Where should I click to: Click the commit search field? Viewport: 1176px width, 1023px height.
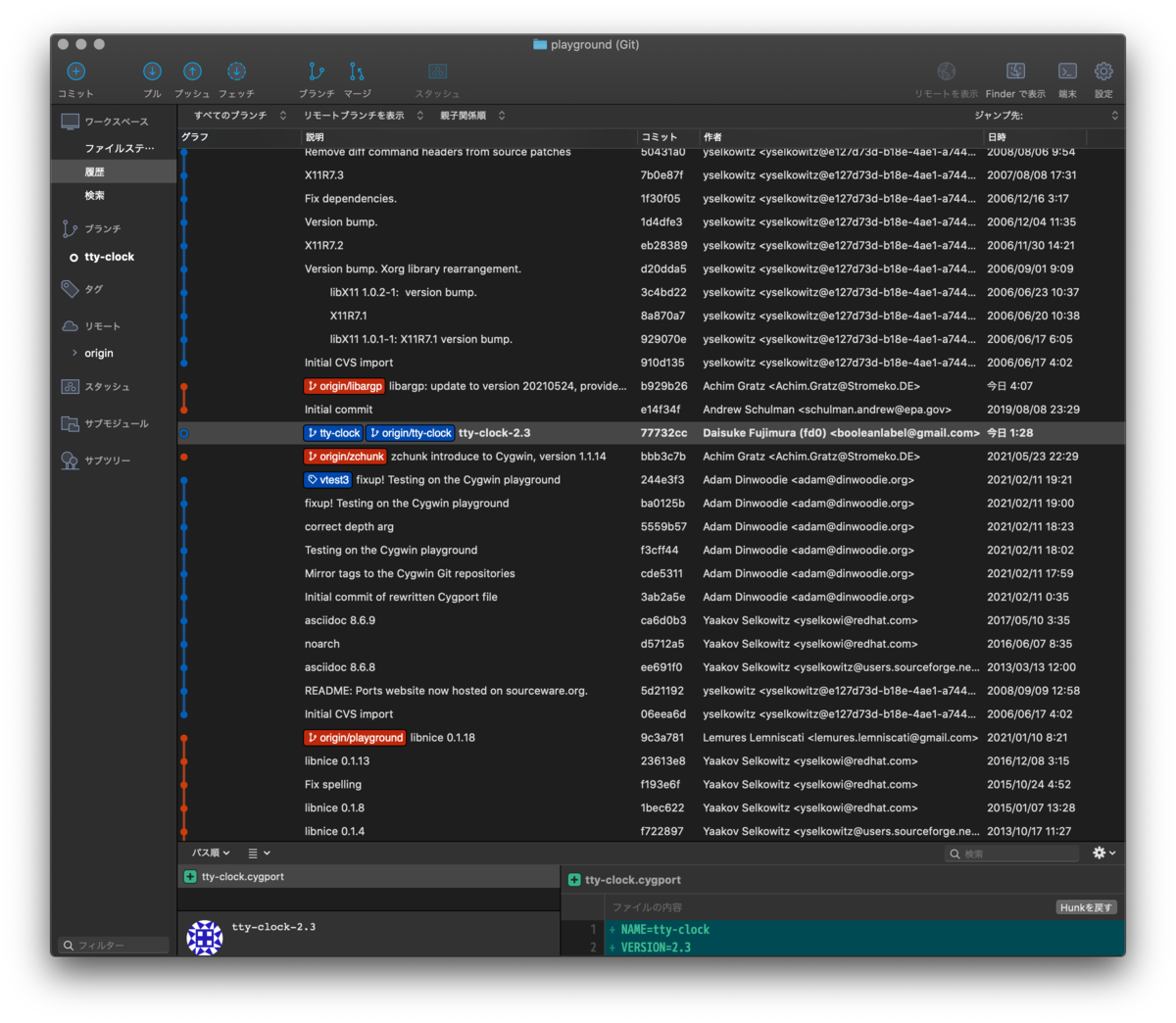coord(1012,853)
